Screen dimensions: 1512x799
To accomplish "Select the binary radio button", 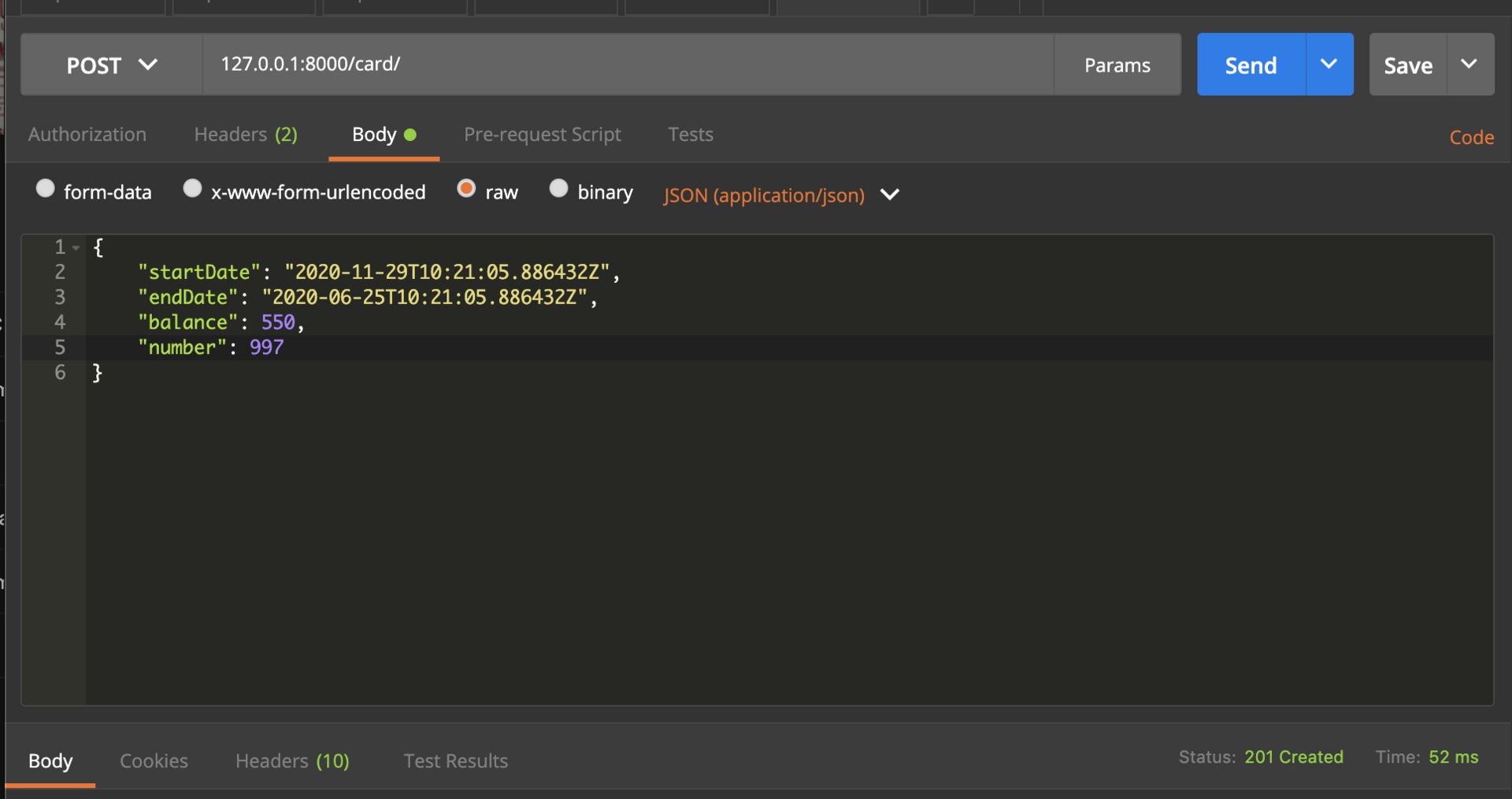I will [558, 188].
